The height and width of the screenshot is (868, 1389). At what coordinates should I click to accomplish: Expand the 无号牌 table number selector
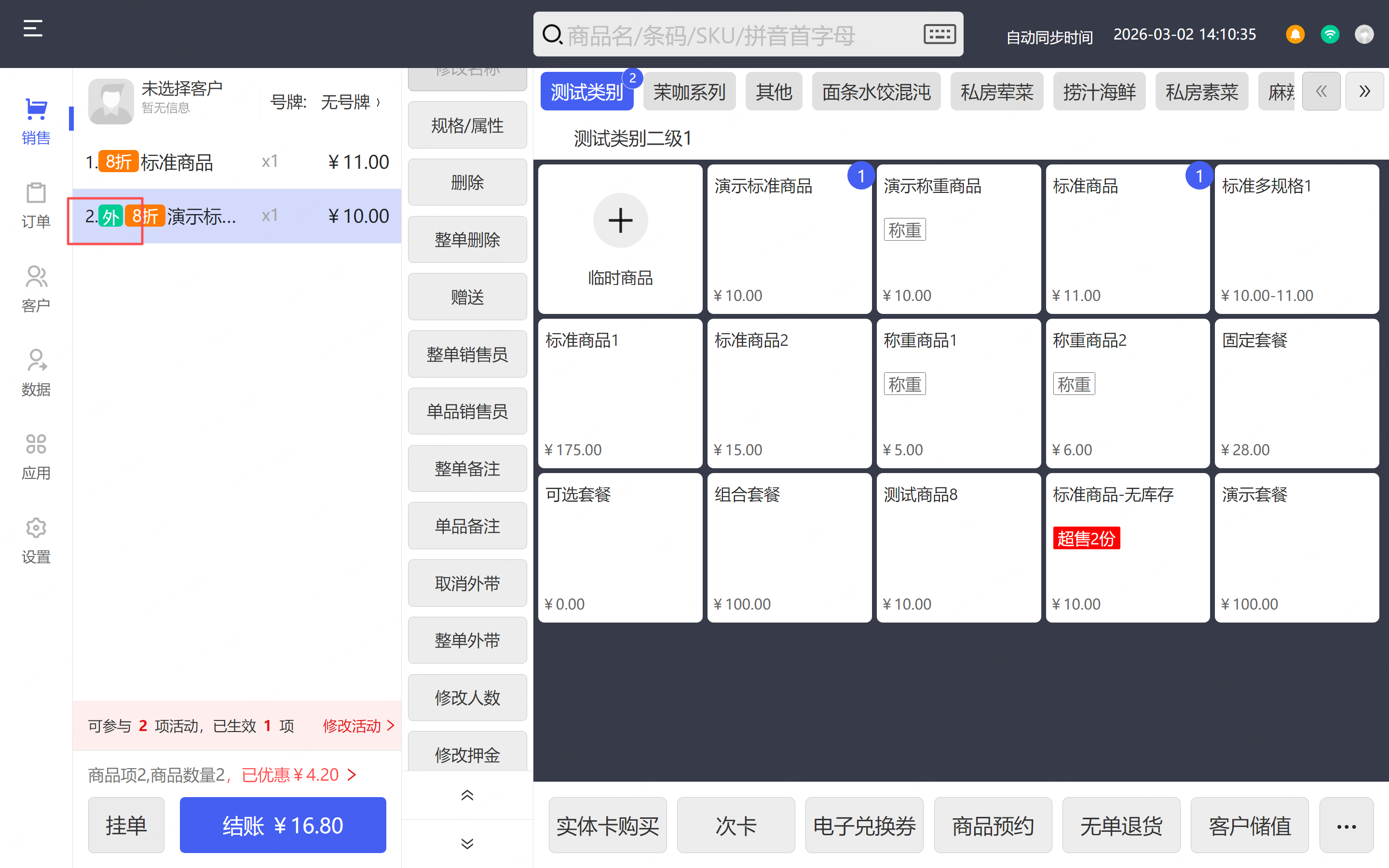tap(350, 102)
